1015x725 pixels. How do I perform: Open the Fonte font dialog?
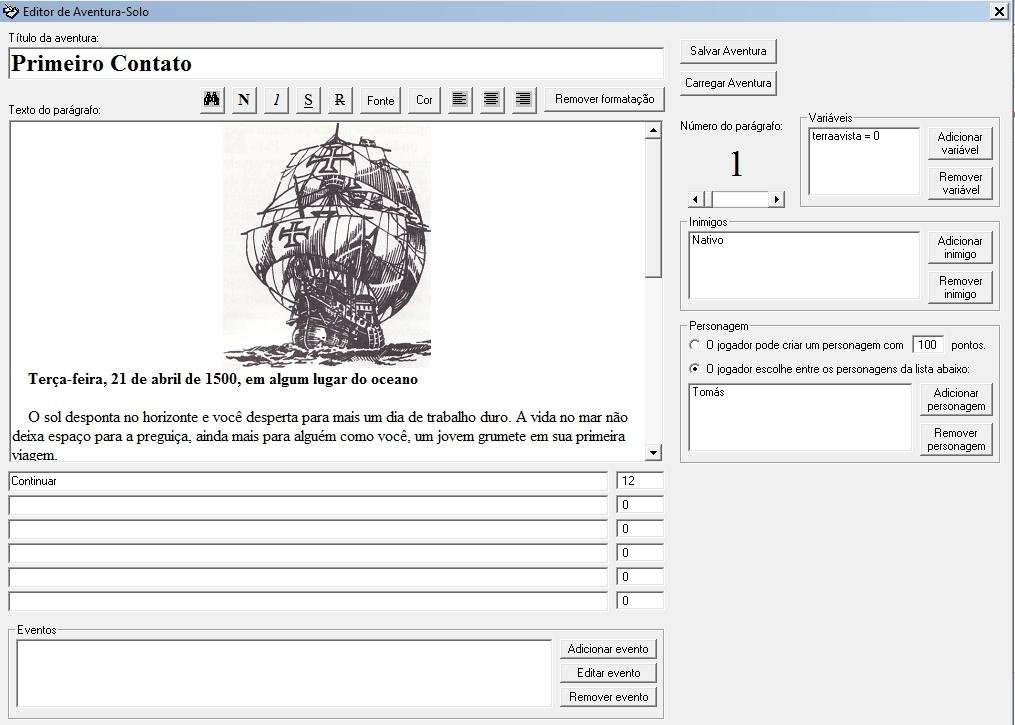[x=381, y=100]
